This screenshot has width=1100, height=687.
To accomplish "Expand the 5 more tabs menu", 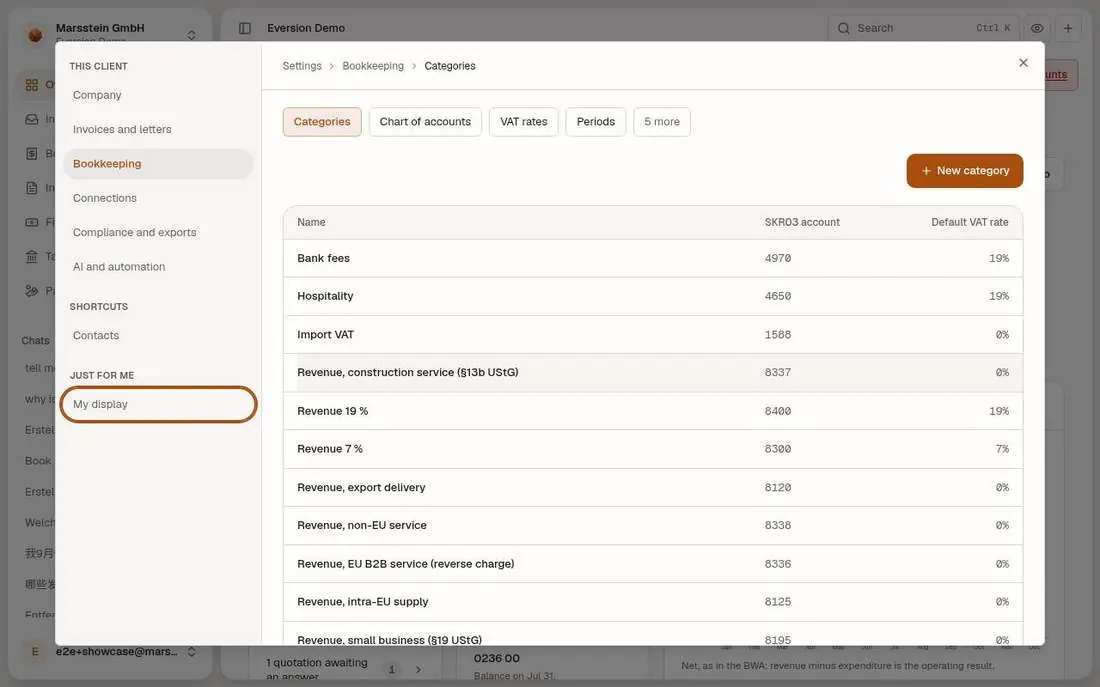I will (662, 121).
